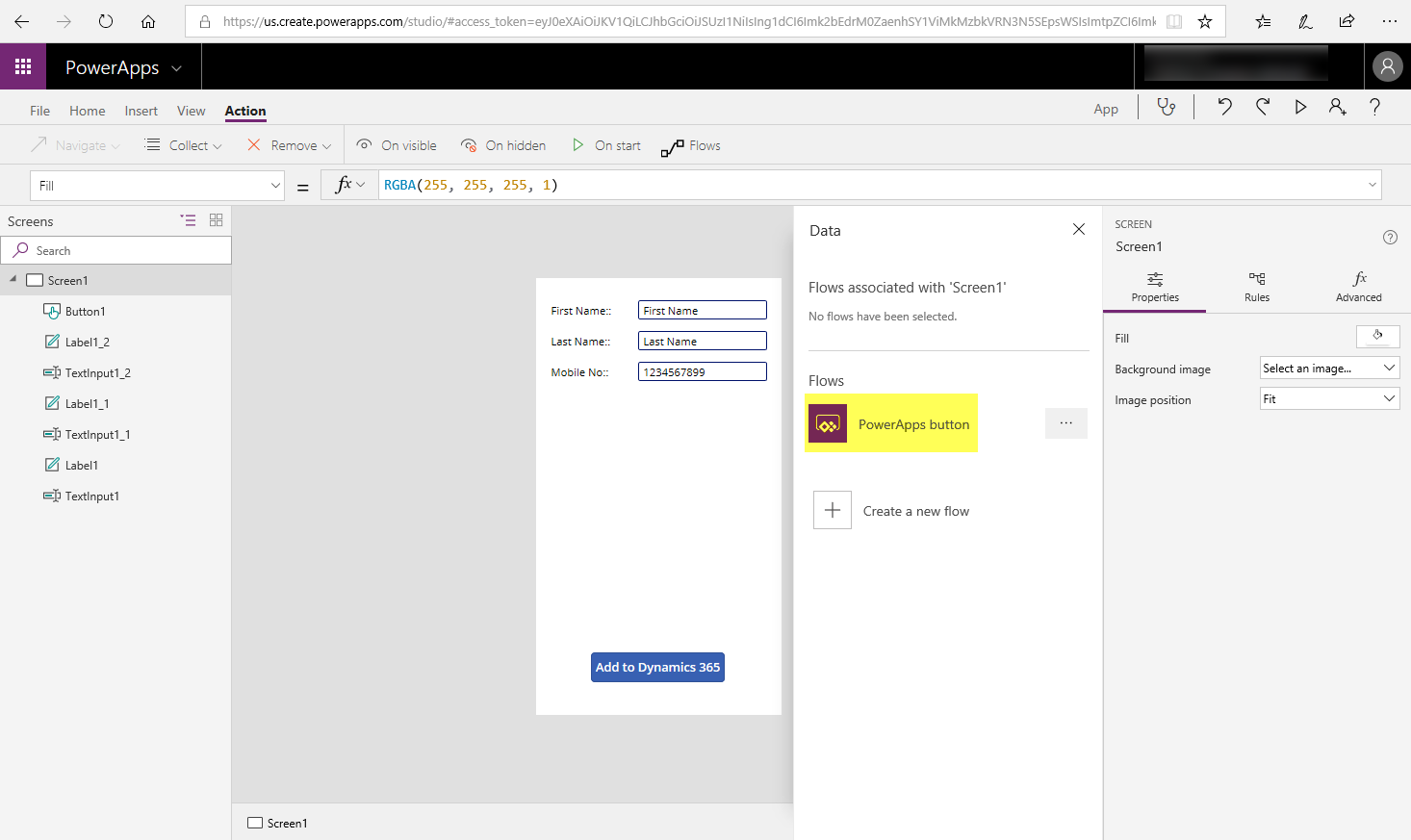The image size is (1411, 840).
Task: Click Add to Dynamics 365 button
Action: click(x=657, y=667)
